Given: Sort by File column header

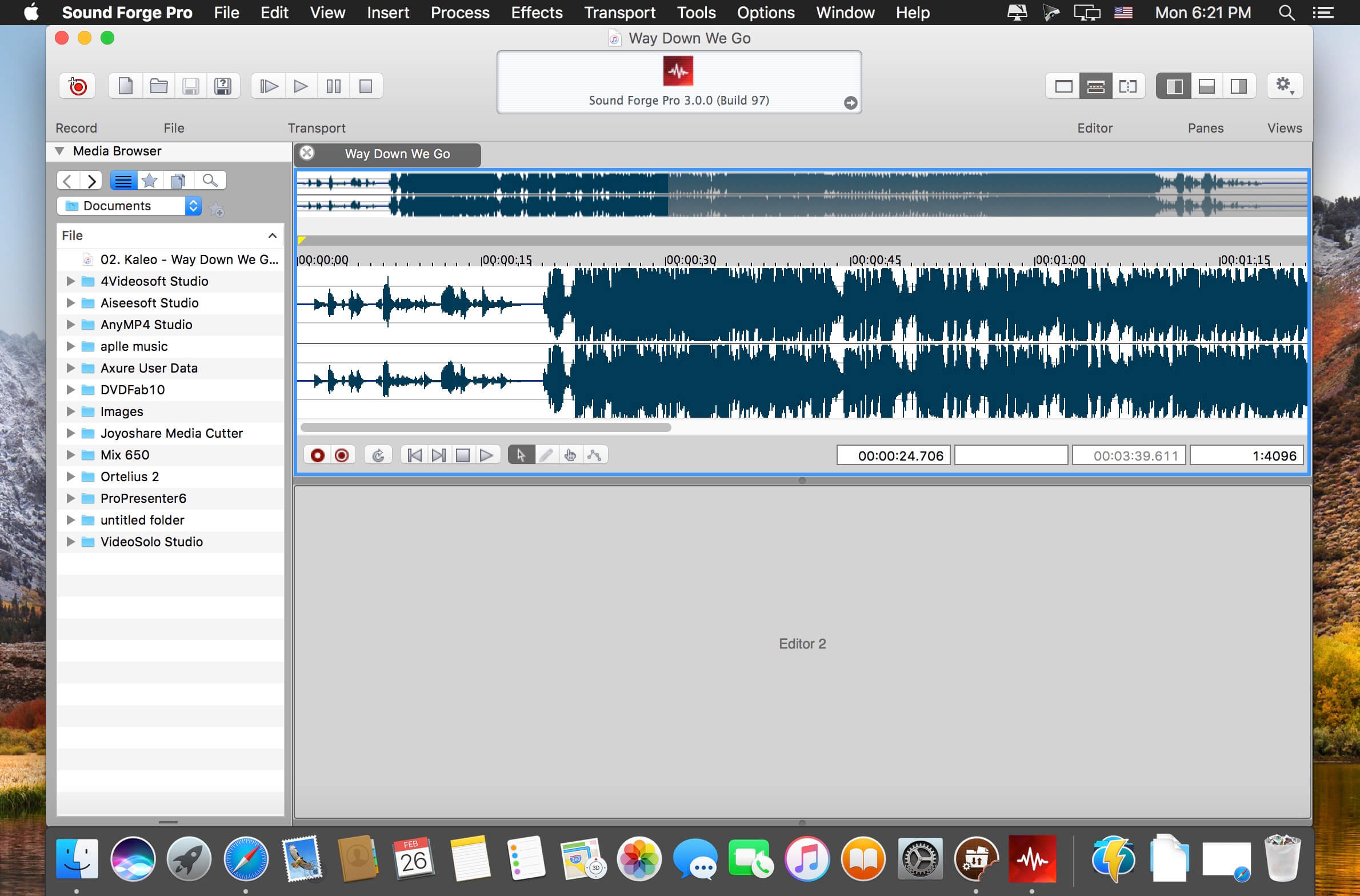Looking at the screenshot, I should (170, 235).
